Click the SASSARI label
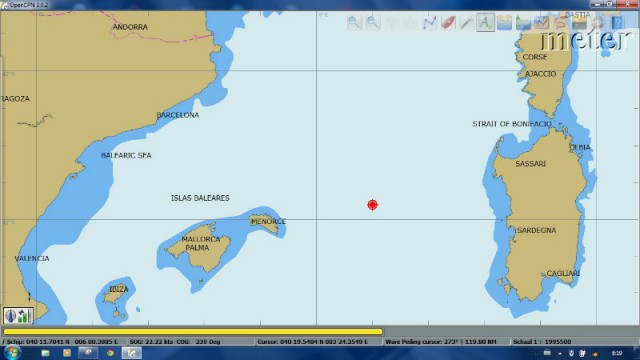This screenshot has width=640, height=360. tap(530, 164)
